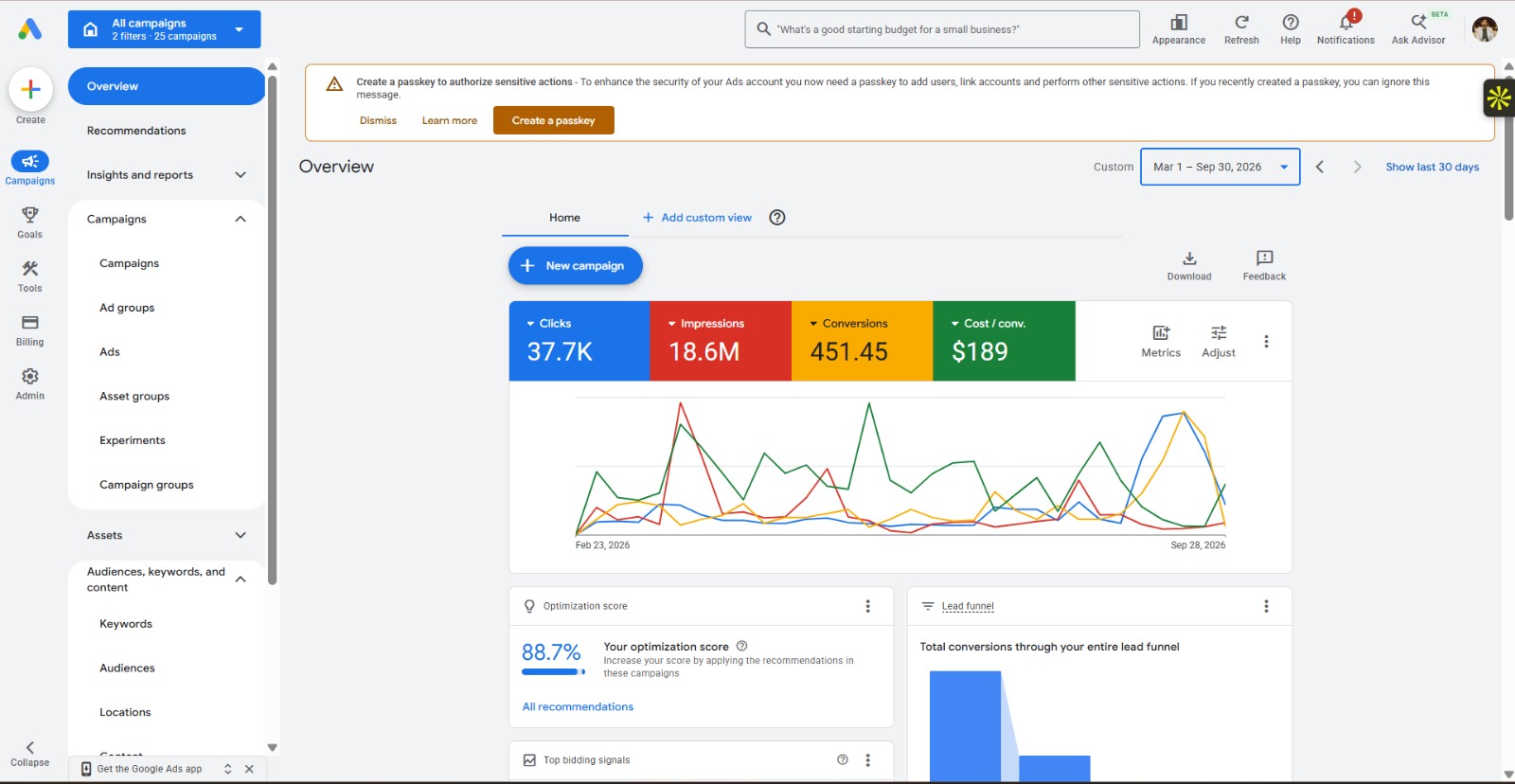Open Admin in the left rail
The height and width of the screenshot is (784, 1515).
tap(30, 384)
